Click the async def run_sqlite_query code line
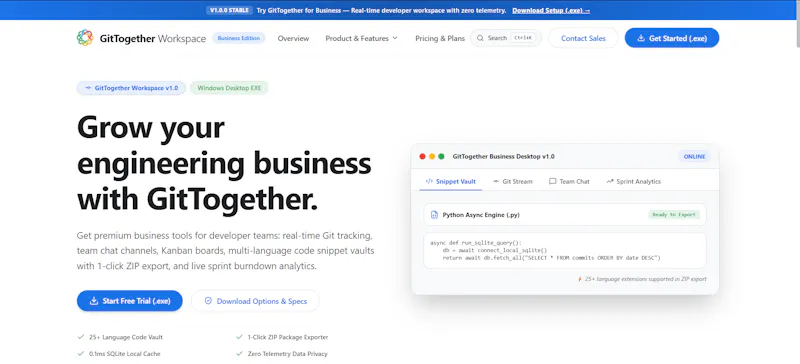 [476, 242]
